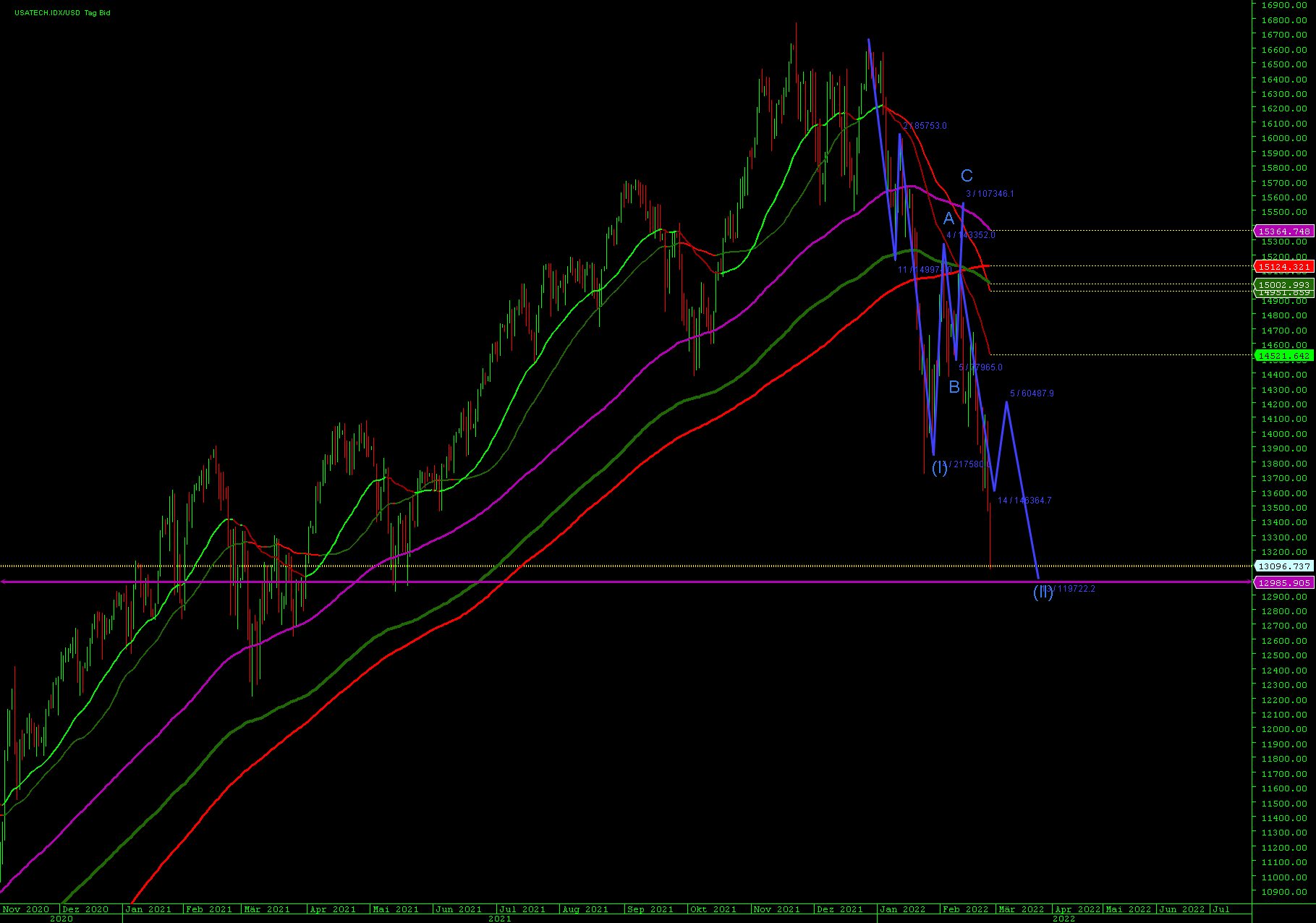
Task: Click the Nov 2020 label on time axis
Action: [x=26, y=909]
